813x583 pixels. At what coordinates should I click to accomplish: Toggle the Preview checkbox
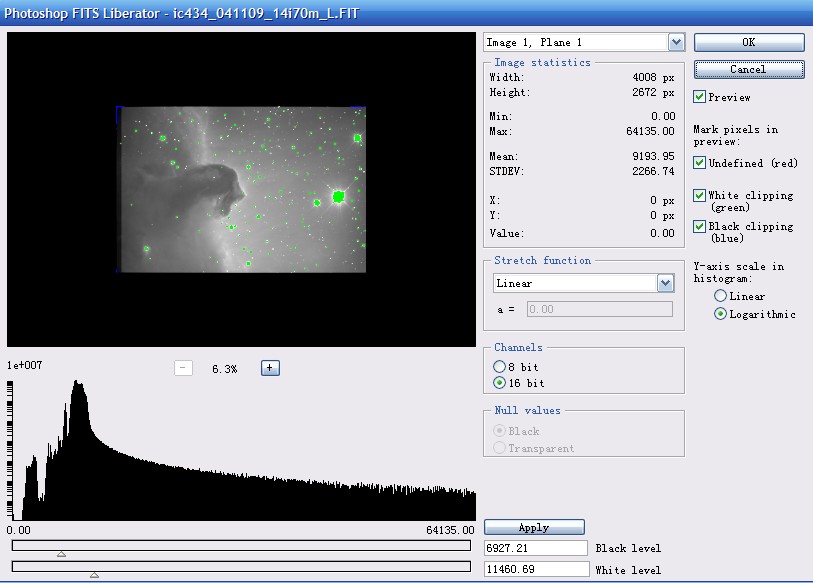click(x=699, y=97)
